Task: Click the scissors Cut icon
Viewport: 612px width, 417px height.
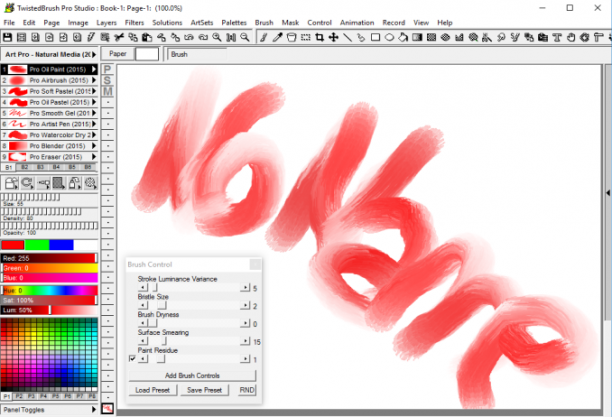Action: [x=119, y=37]
